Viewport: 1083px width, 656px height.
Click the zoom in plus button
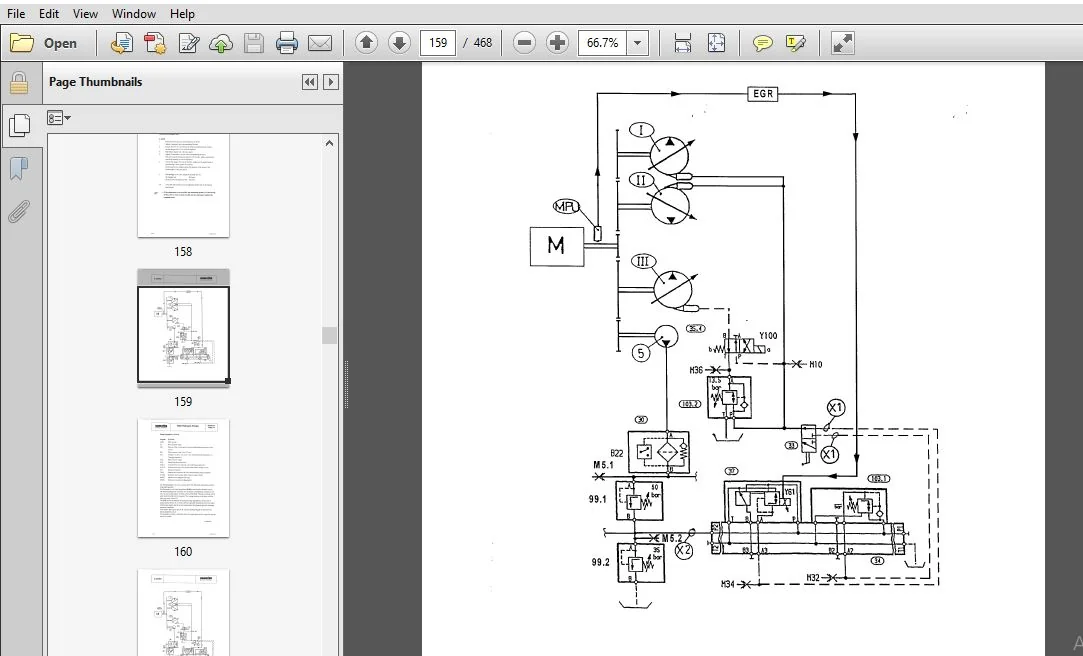[x=557, y=43]
